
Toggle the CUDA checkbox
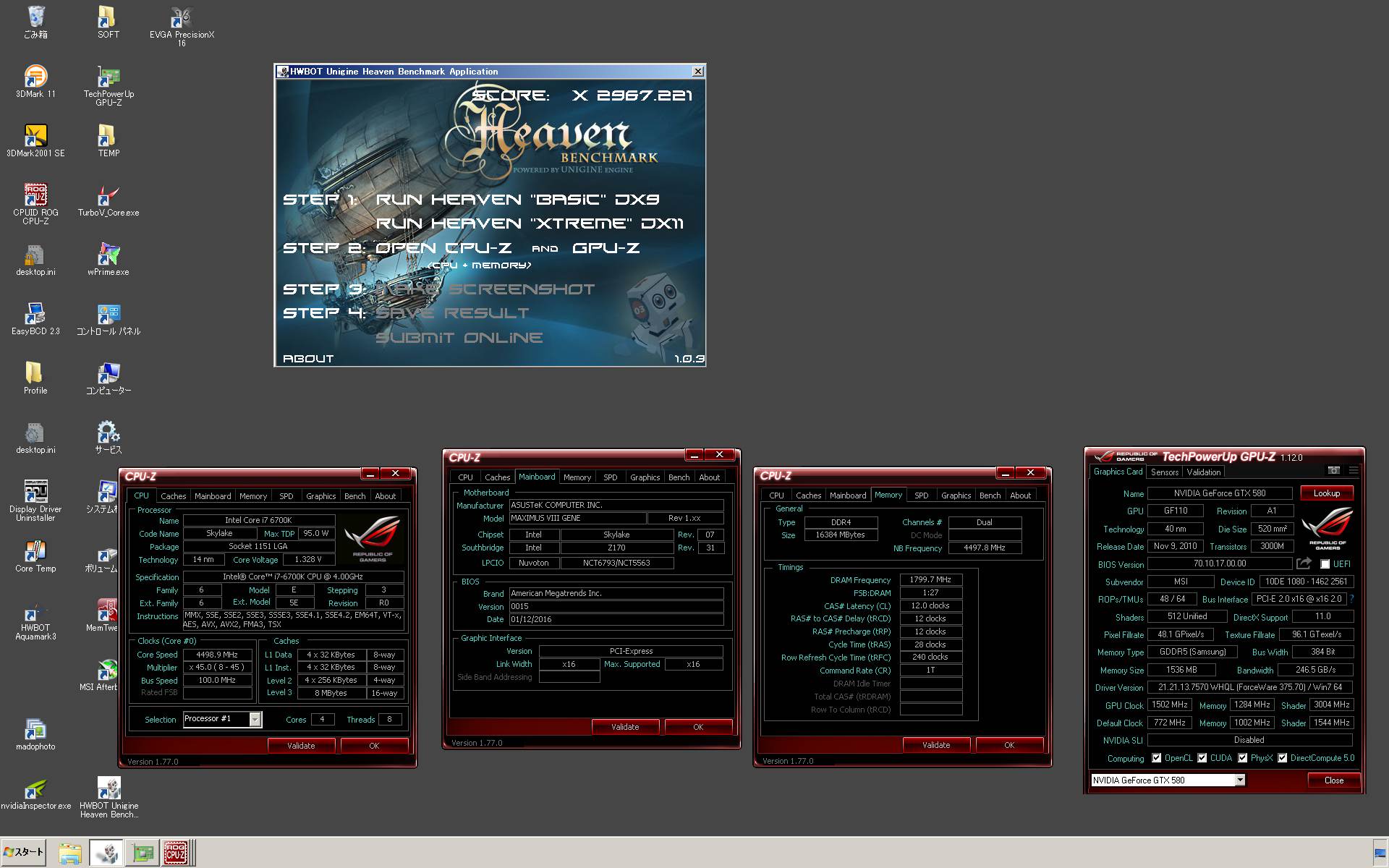pos(1202,758)
